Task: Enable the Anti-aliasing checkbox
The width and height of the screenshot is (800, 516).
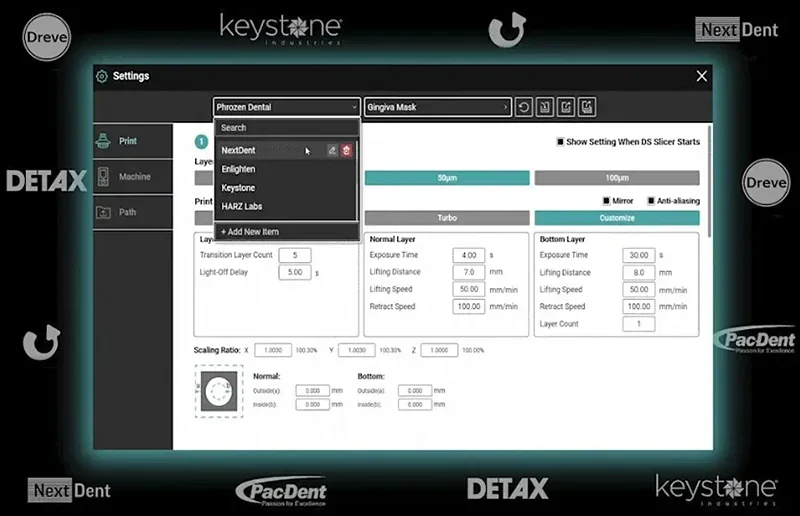Action: point(651,201)
